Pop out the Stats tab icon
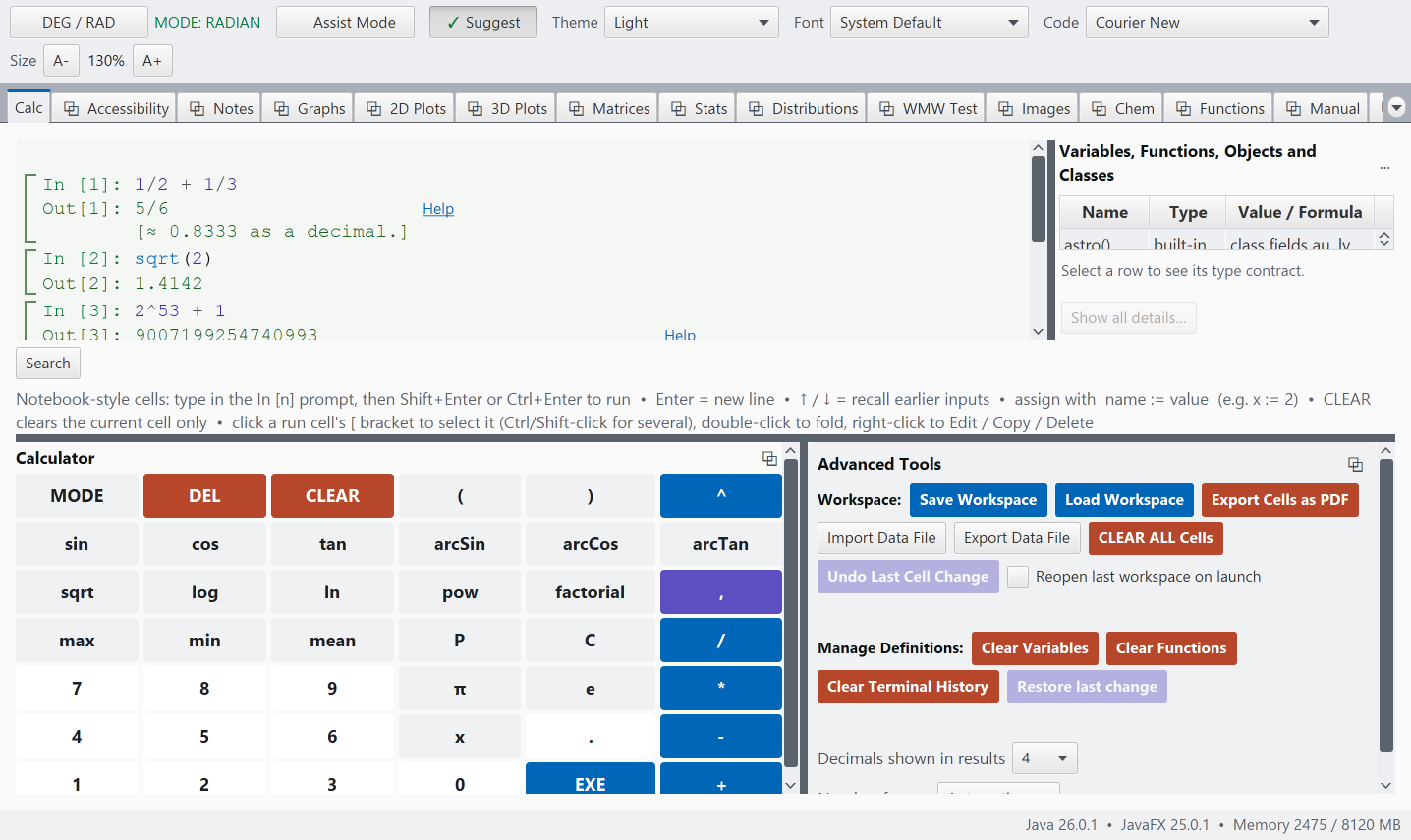The image size is (1411, 840). pyautogui.click(x=678, y=108)
